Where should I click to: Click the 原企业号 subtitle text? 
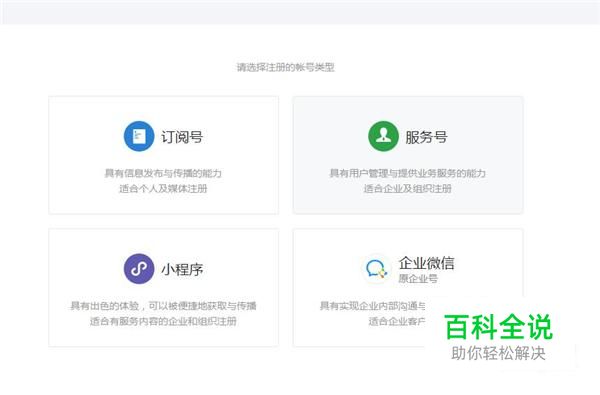click(418, 279)
